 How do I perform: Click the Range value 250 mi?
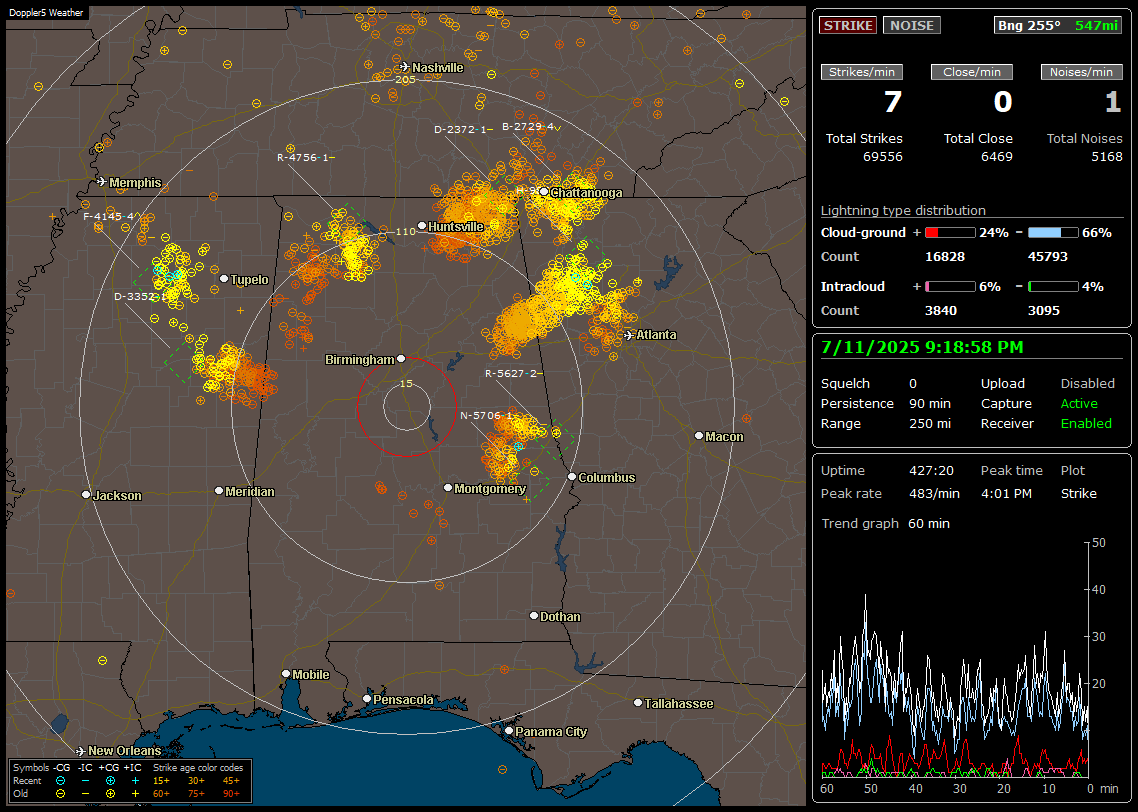[x=930, y=423]
